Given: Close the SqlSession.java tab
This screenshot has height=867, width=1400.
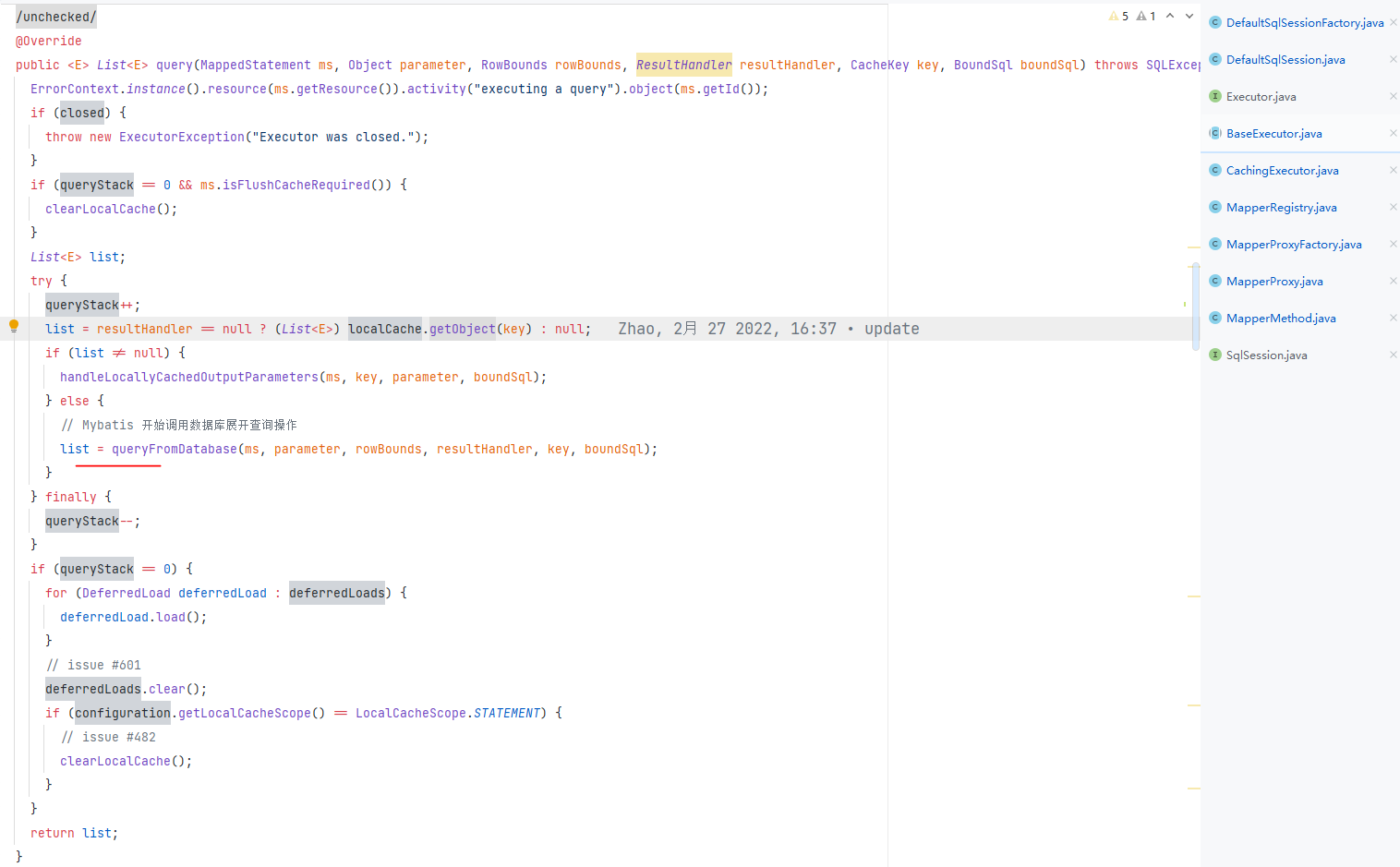Looking at the screenshot, I should 1394,355.
